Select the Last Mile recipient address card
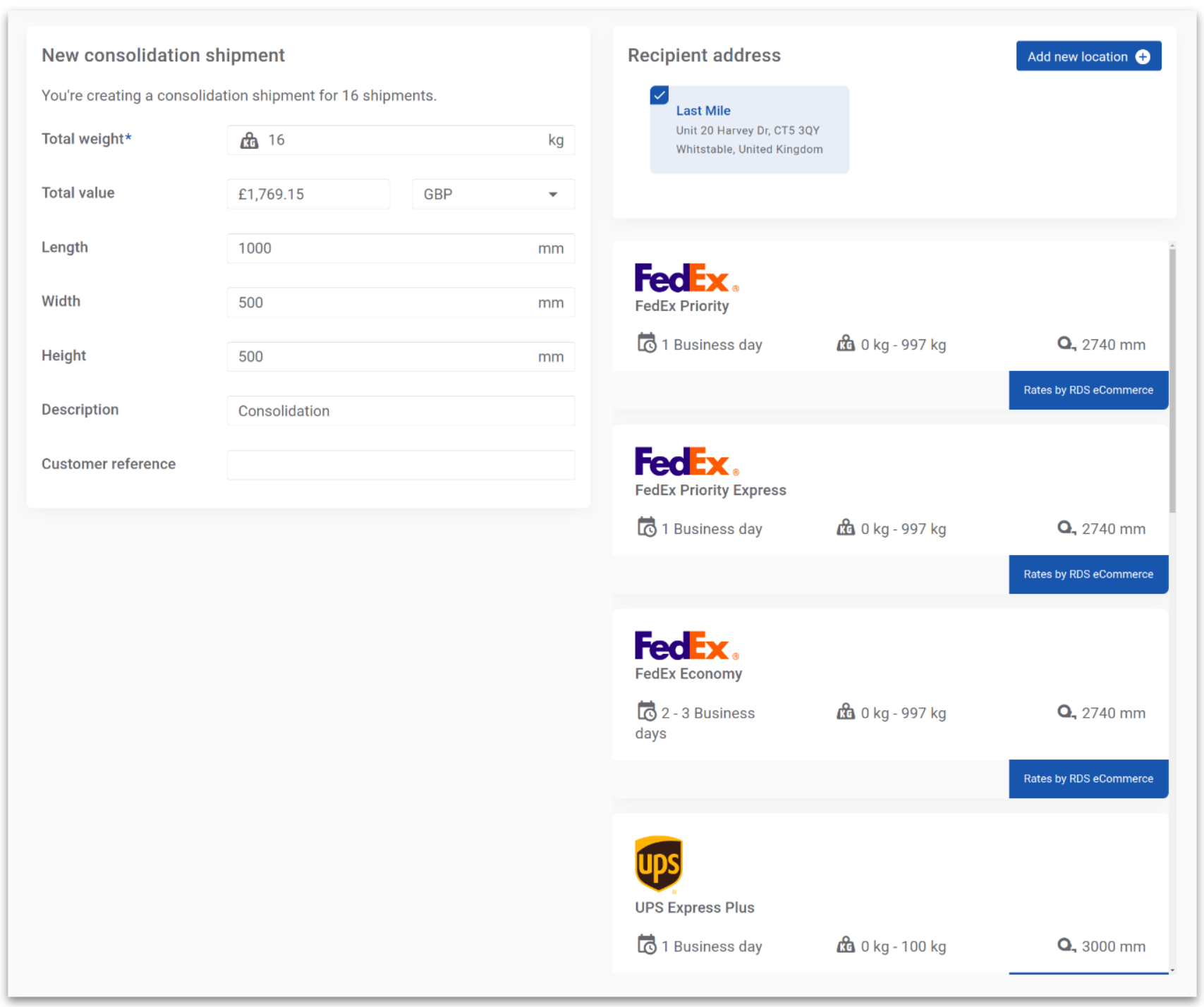The image size is (1204, 1007). 749,130
